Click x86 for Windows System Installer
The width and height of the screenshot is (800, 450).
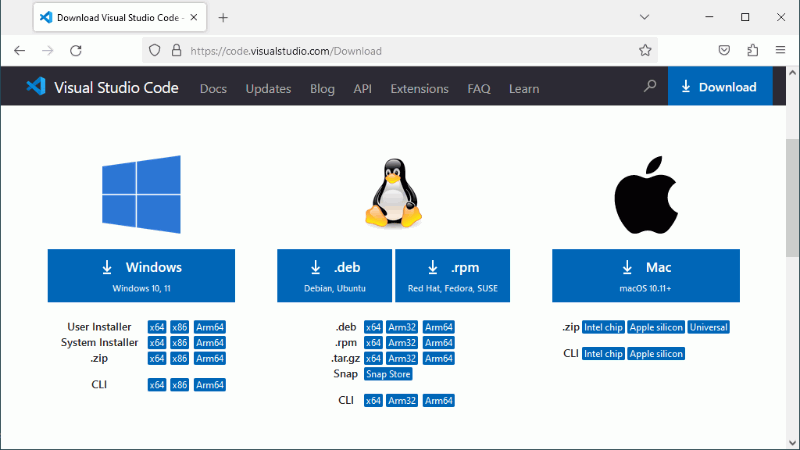tap(180, 343)
